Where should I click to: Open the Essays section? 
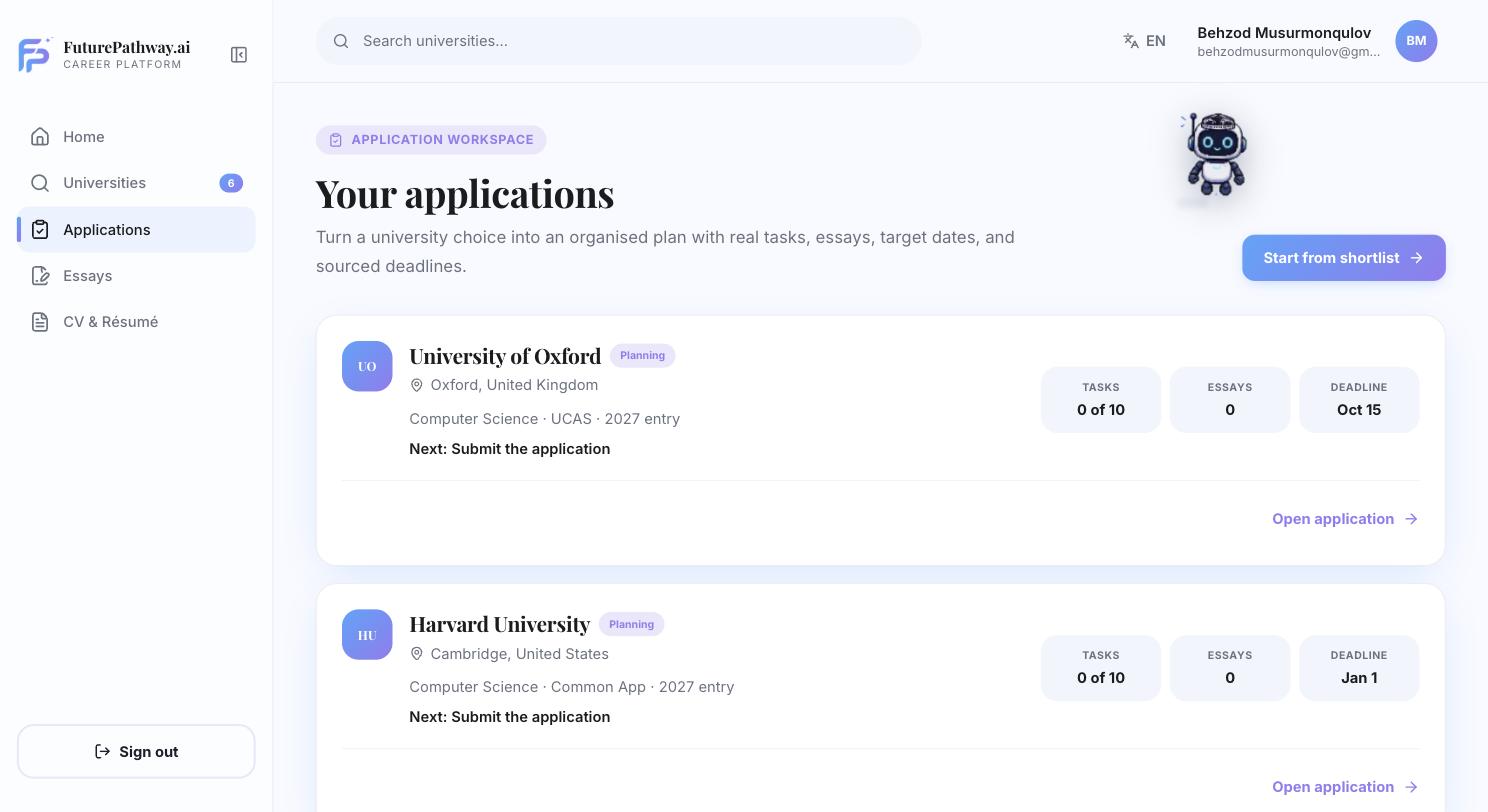[136, 276]
